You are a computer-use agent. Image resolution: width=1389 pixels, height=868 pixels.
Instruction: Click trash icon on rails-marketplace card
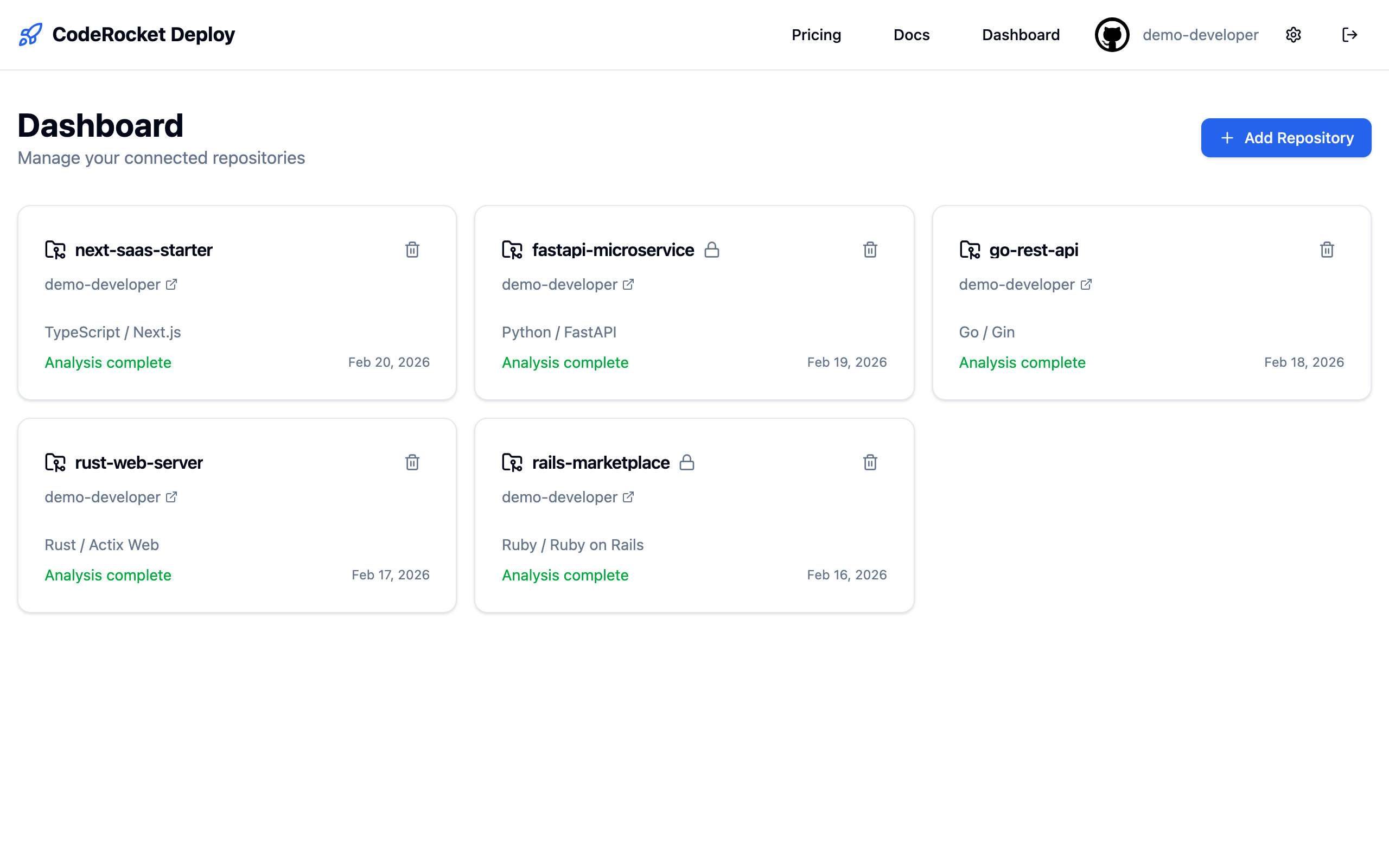point(870,462)
